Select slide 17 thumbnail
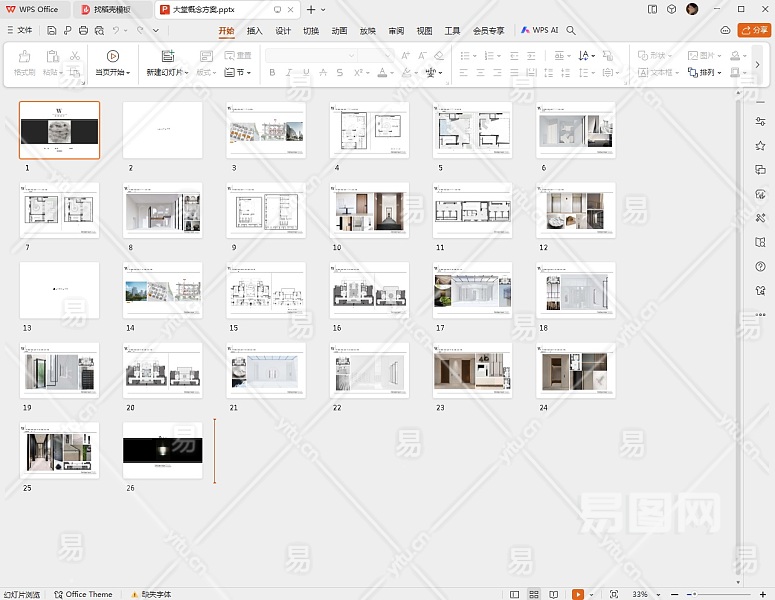Image resolution: width=775 pixels, height=600 pixels. point(473,291)
